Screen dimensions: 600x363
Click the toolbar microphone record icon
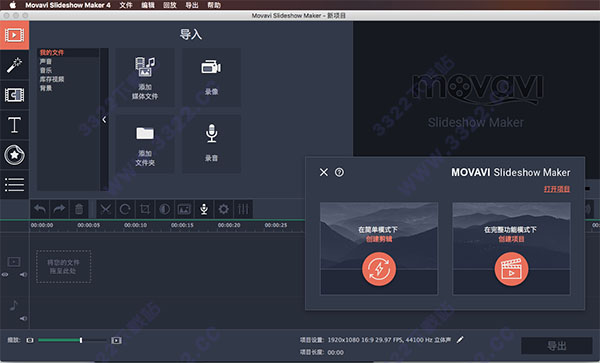click(x=204, y=209)
